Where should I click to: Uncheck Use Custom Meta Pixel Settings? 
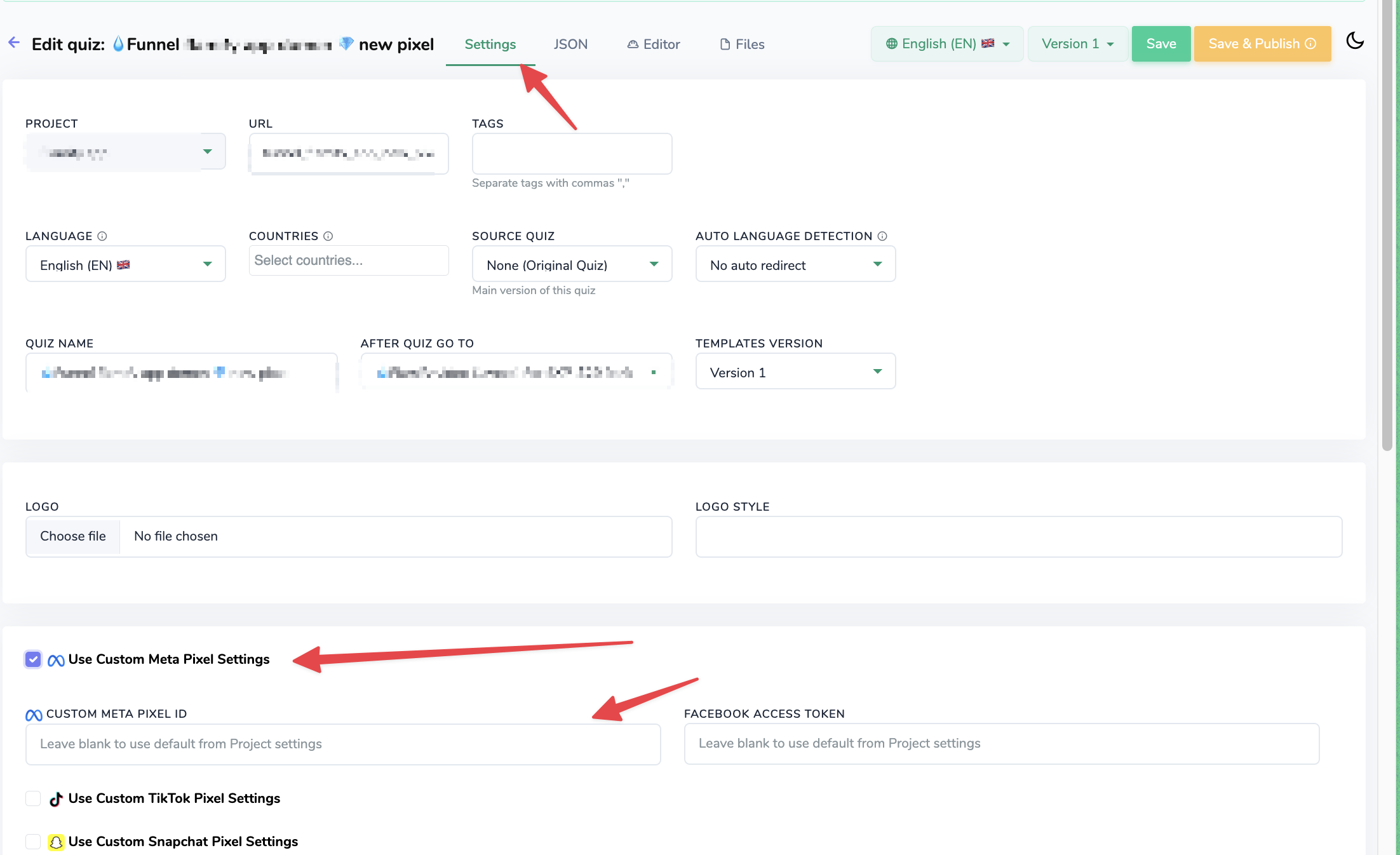tap(33, 659)
